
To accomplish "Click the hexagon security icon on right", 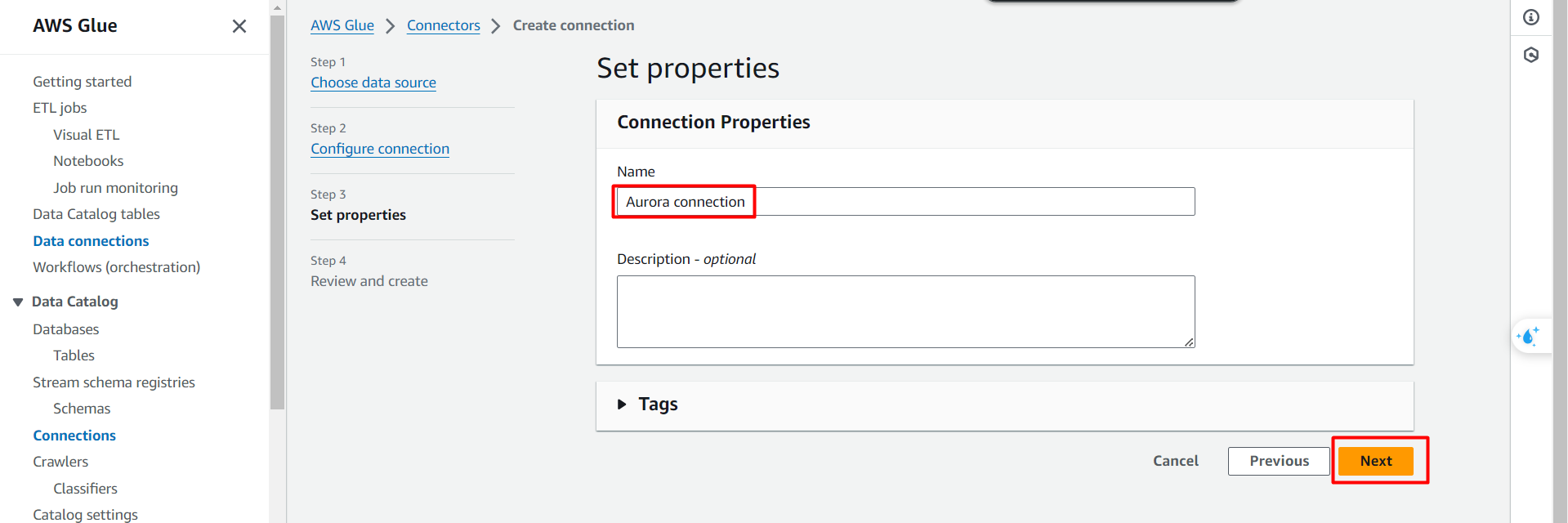I will pos(1531,55).
